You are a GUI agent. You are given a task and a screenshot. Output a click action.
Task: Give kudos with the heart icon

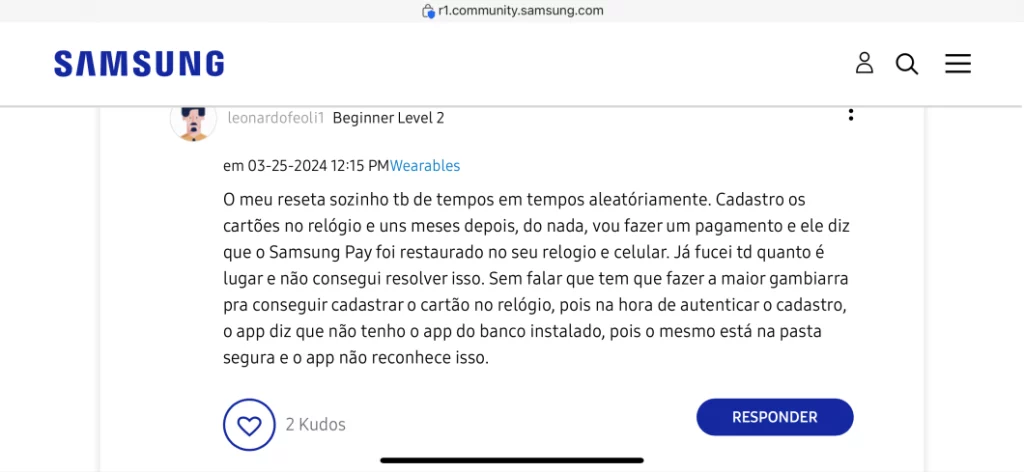249,425
